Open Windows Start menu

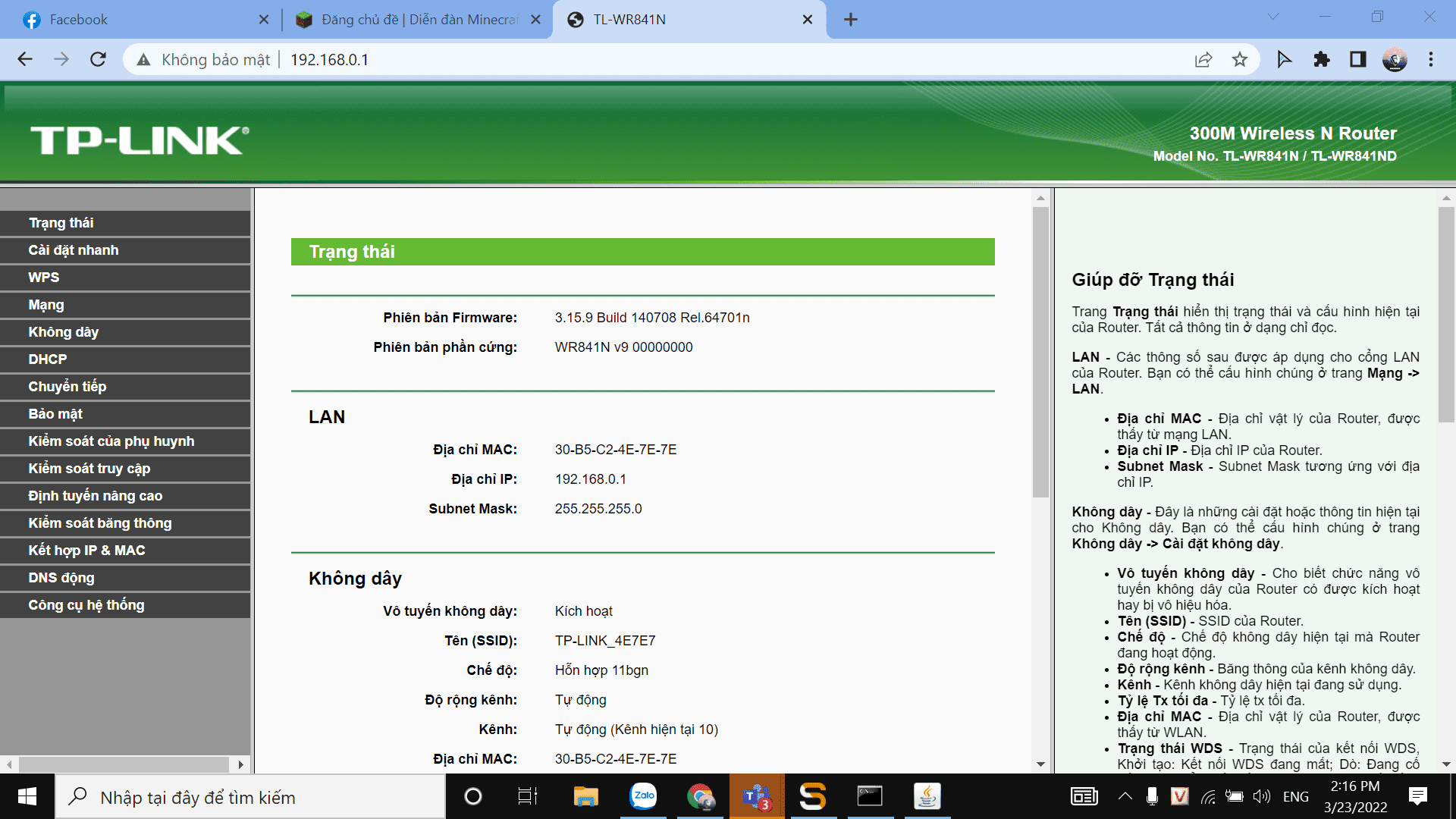[x=27, y=796]
